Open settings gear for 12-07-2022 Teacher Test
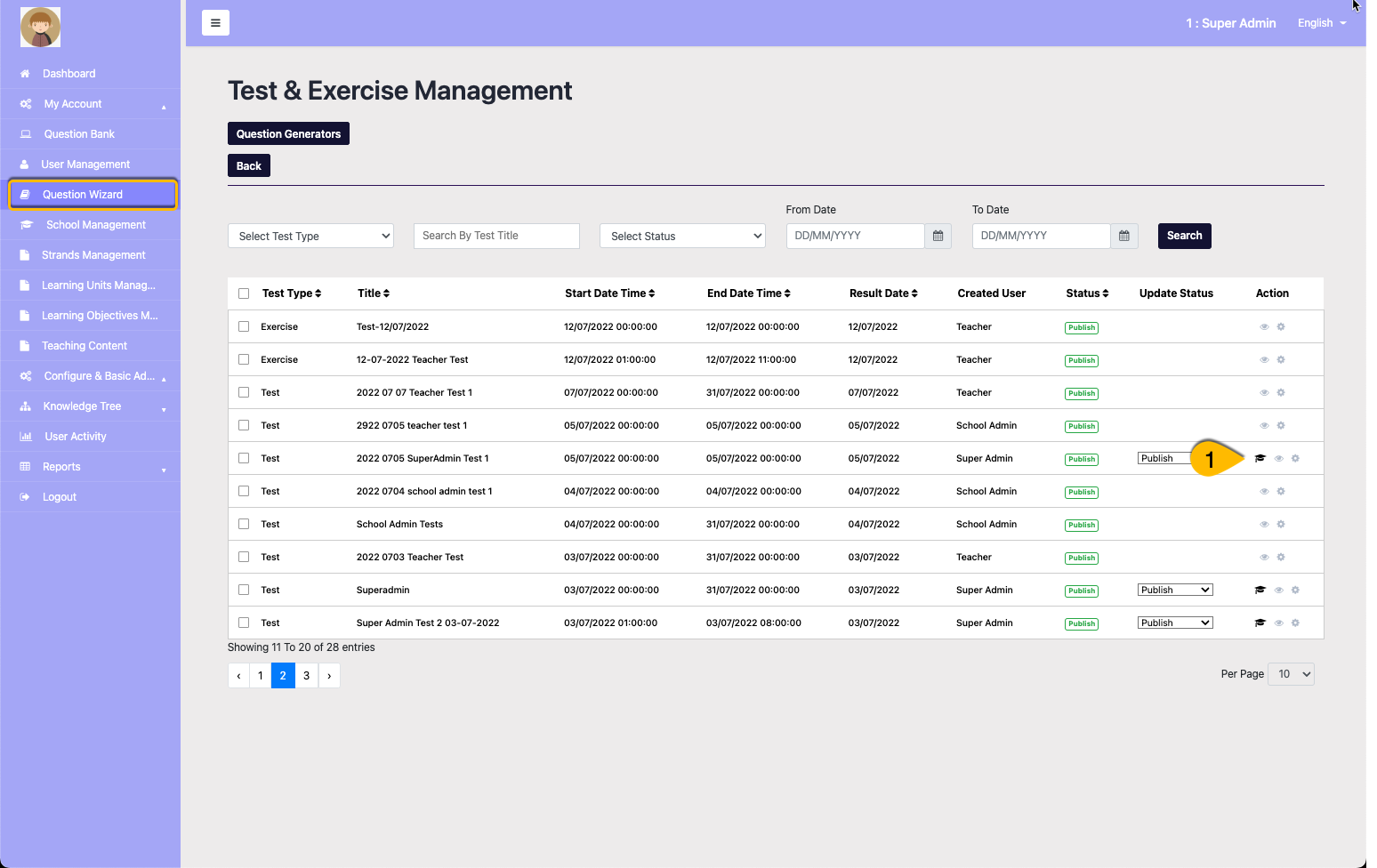The image size is (1377, 868). coord(1281,360)
